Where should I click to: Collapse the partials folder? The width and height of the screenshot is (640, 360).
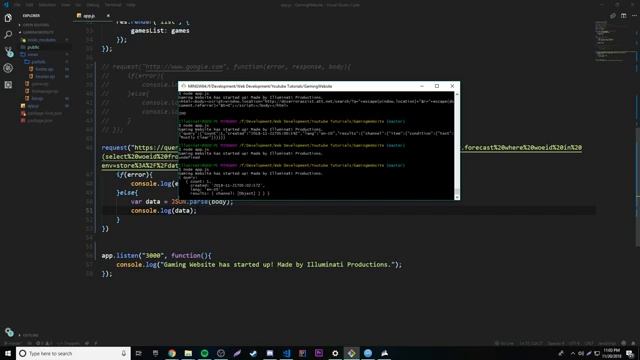click(x=38, y=62)
